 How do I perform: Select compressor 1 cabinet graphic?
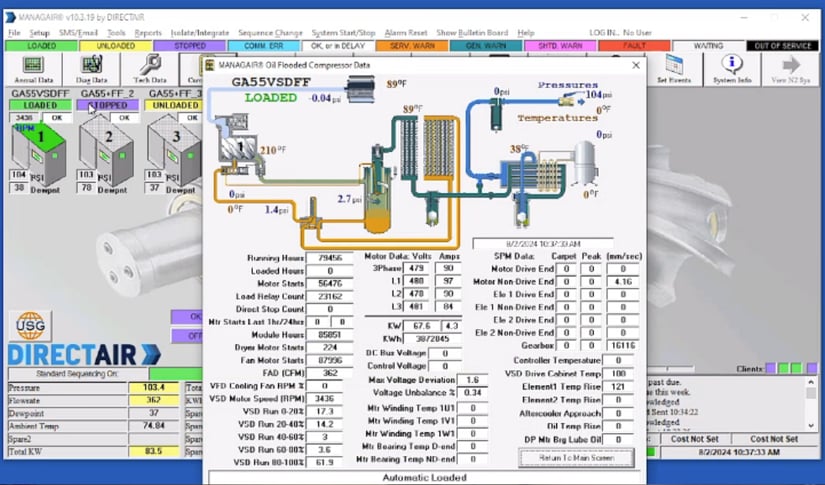pos(39,155)
